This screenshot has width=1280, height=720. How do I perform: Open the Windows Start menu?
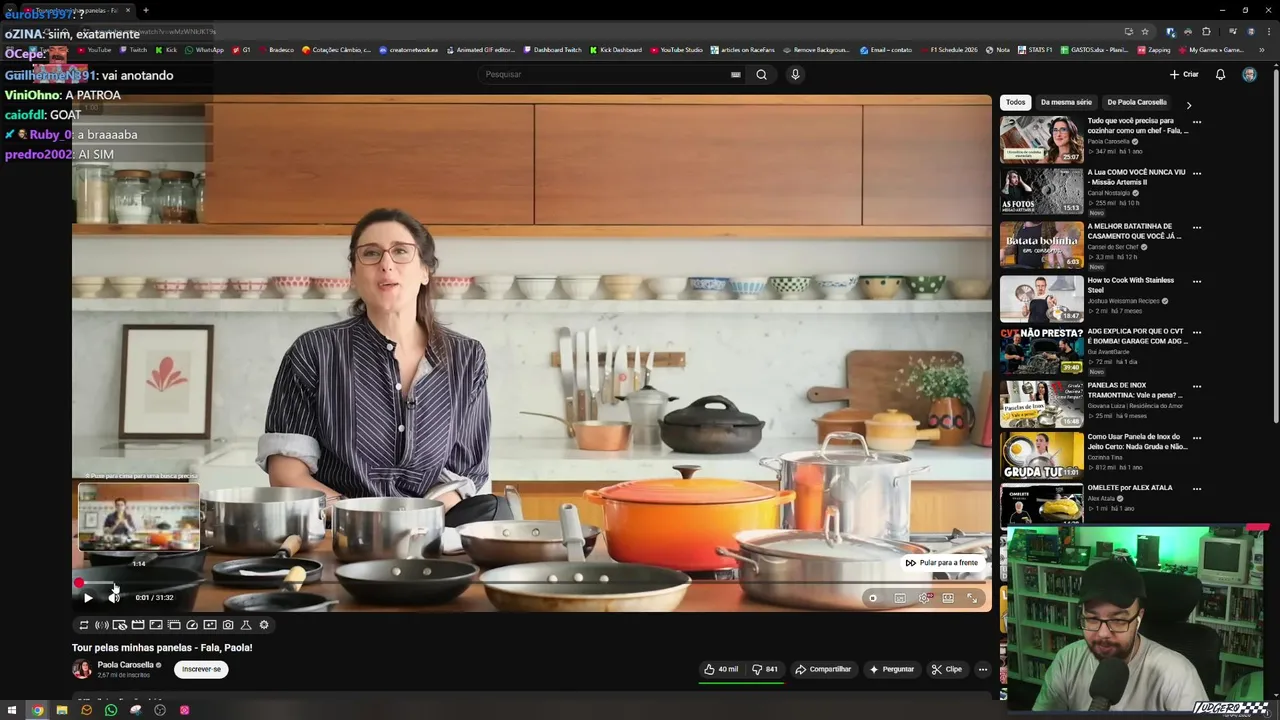tap(12, 710)
